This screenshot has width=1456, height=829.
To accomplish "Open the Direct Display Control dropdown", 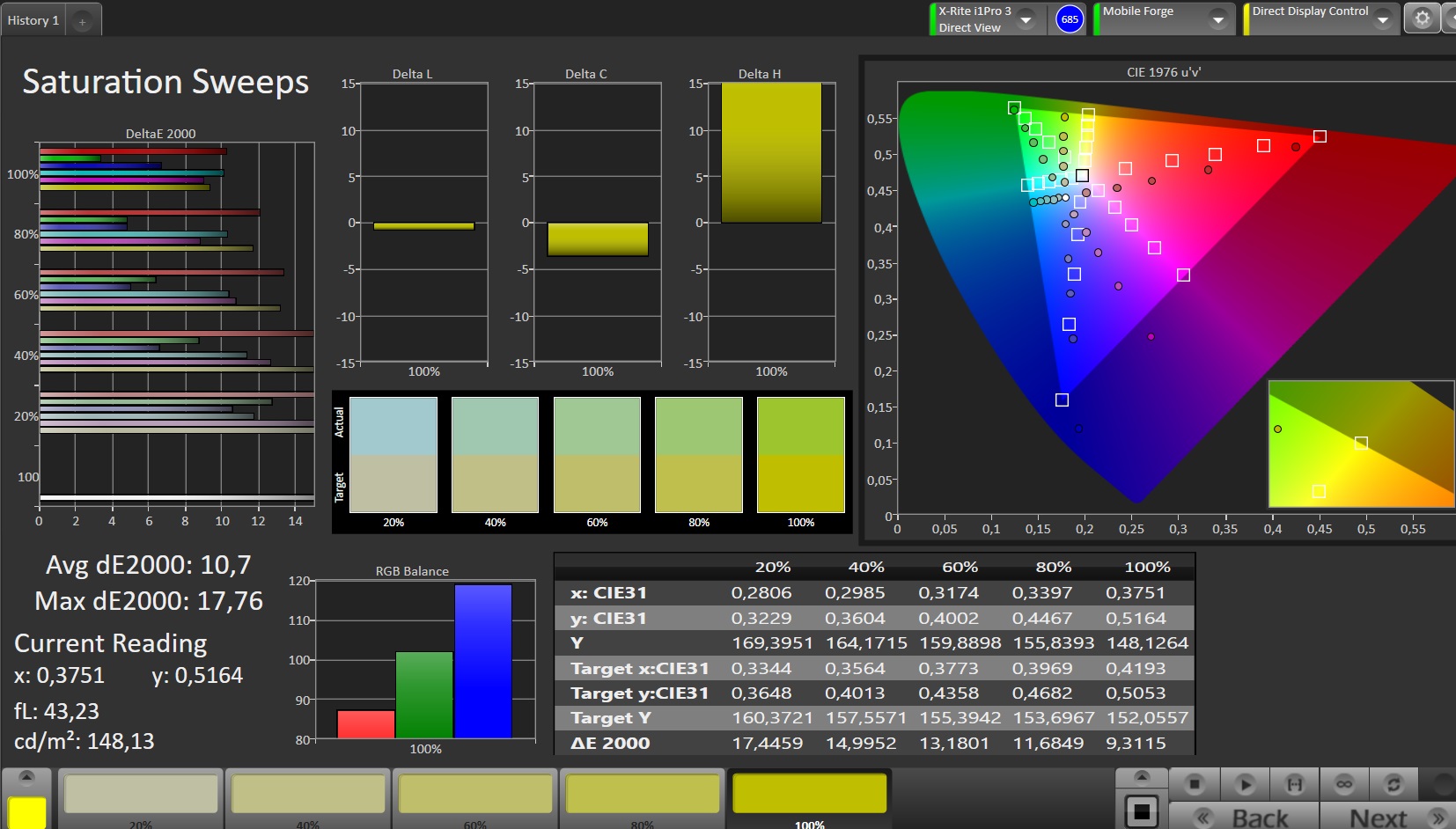I will 1383,19.
